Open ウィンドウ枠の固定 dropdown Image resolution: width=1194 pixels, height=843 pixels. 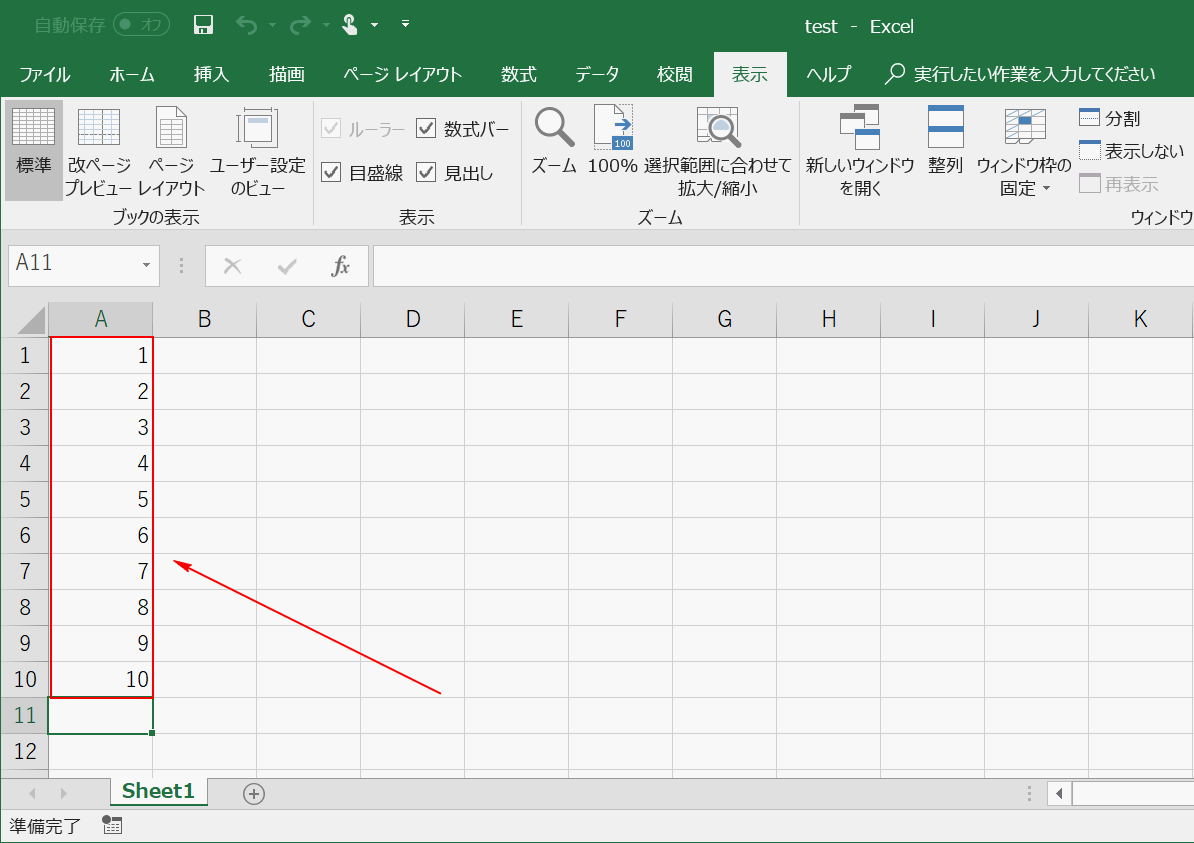click(x=1024, y=151)
